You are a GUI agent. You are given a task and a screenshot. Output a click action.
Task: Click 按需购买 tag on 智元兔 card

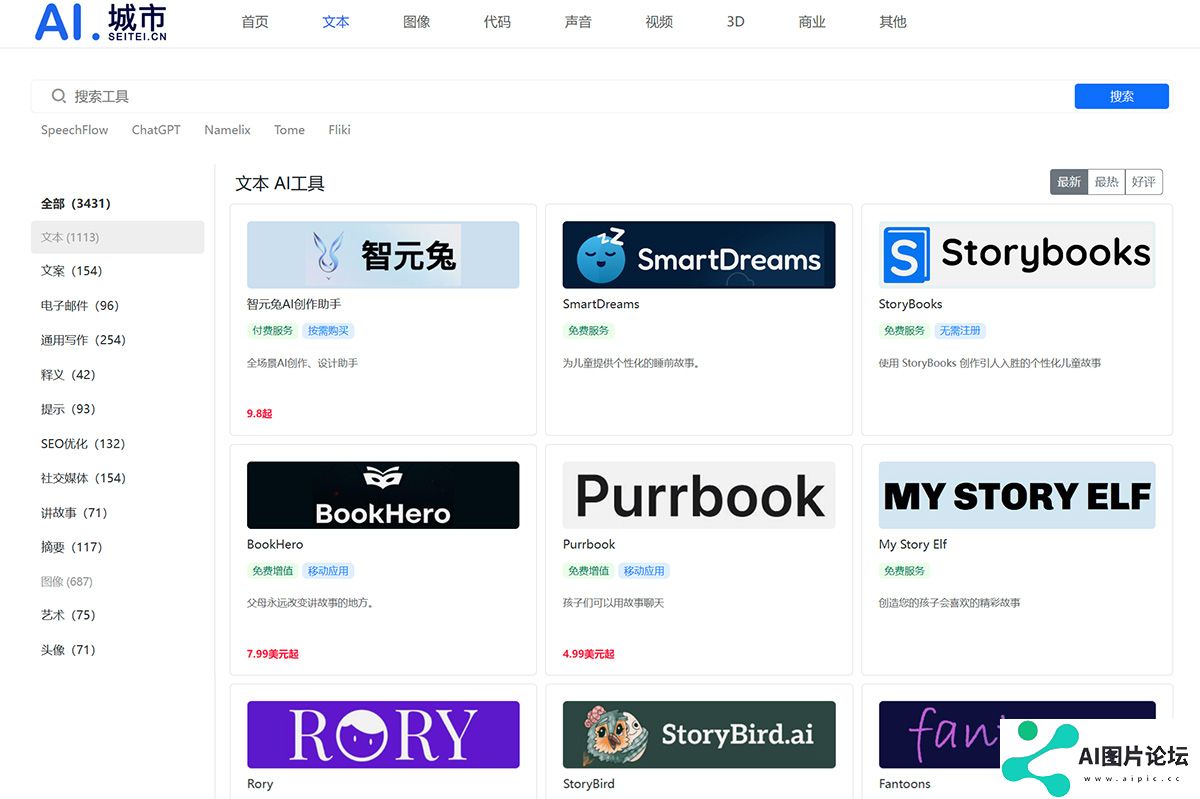pos(328,331)
